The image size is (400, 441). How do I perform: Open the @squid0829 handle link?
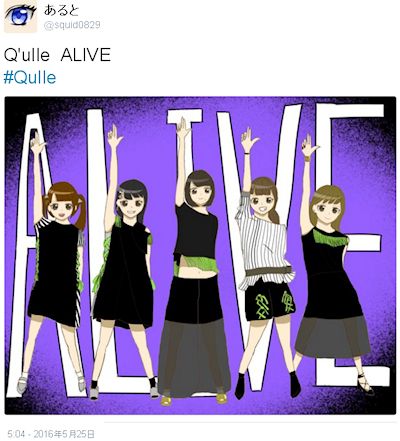pos(72,25)
